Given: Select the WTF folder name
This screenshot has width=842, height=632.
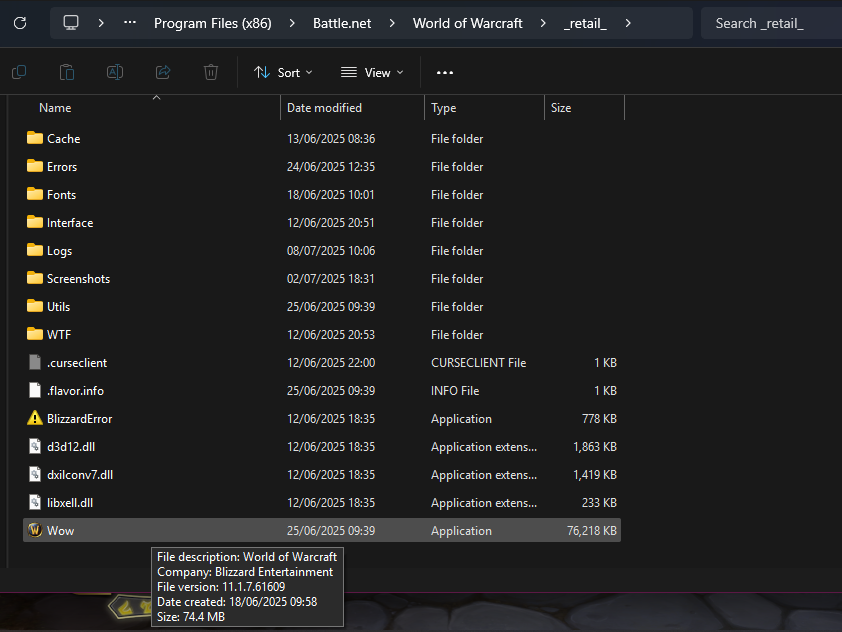Looking at the screenshot, I should (59, 335).
